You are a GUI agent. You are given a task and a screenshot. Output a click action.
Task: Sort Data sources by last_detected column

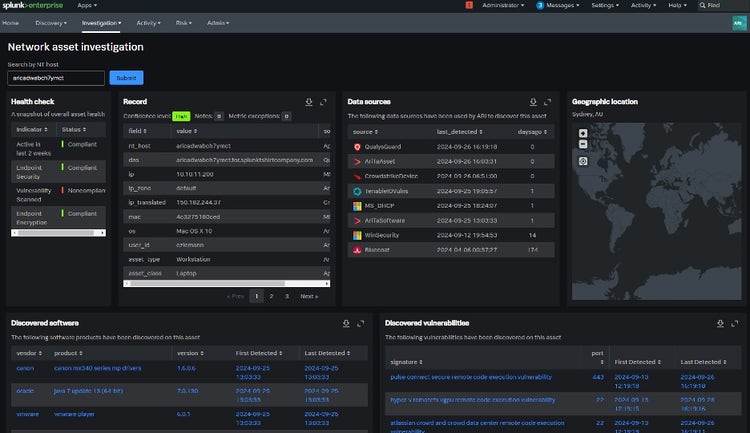[457, 131]
